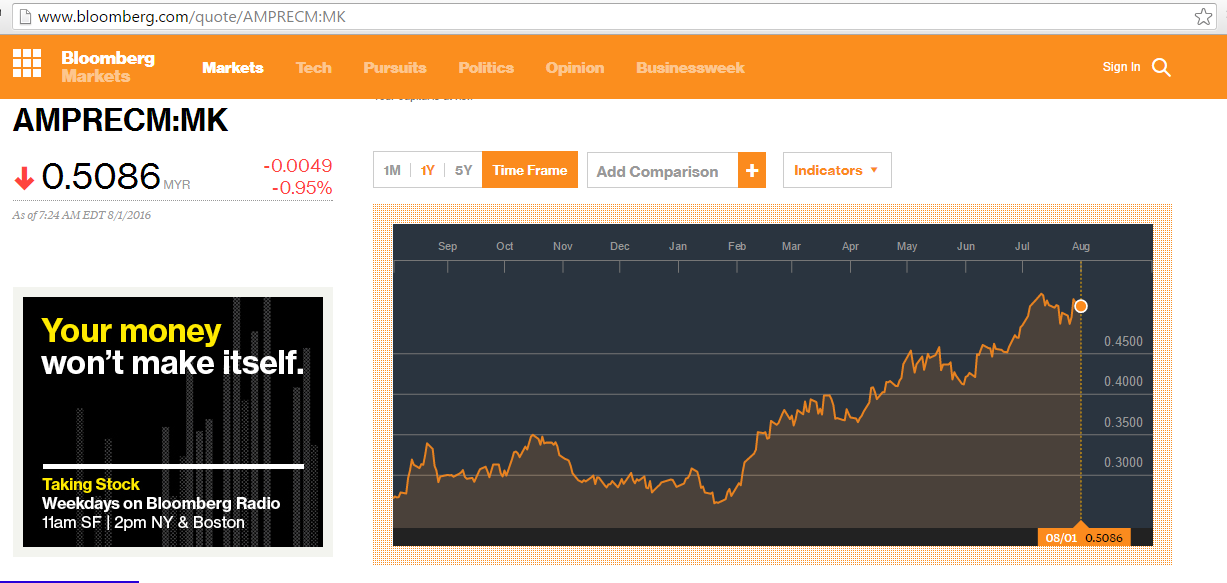Click the -0.95% percent change value

pyautogui.click(x=302, y=188)
